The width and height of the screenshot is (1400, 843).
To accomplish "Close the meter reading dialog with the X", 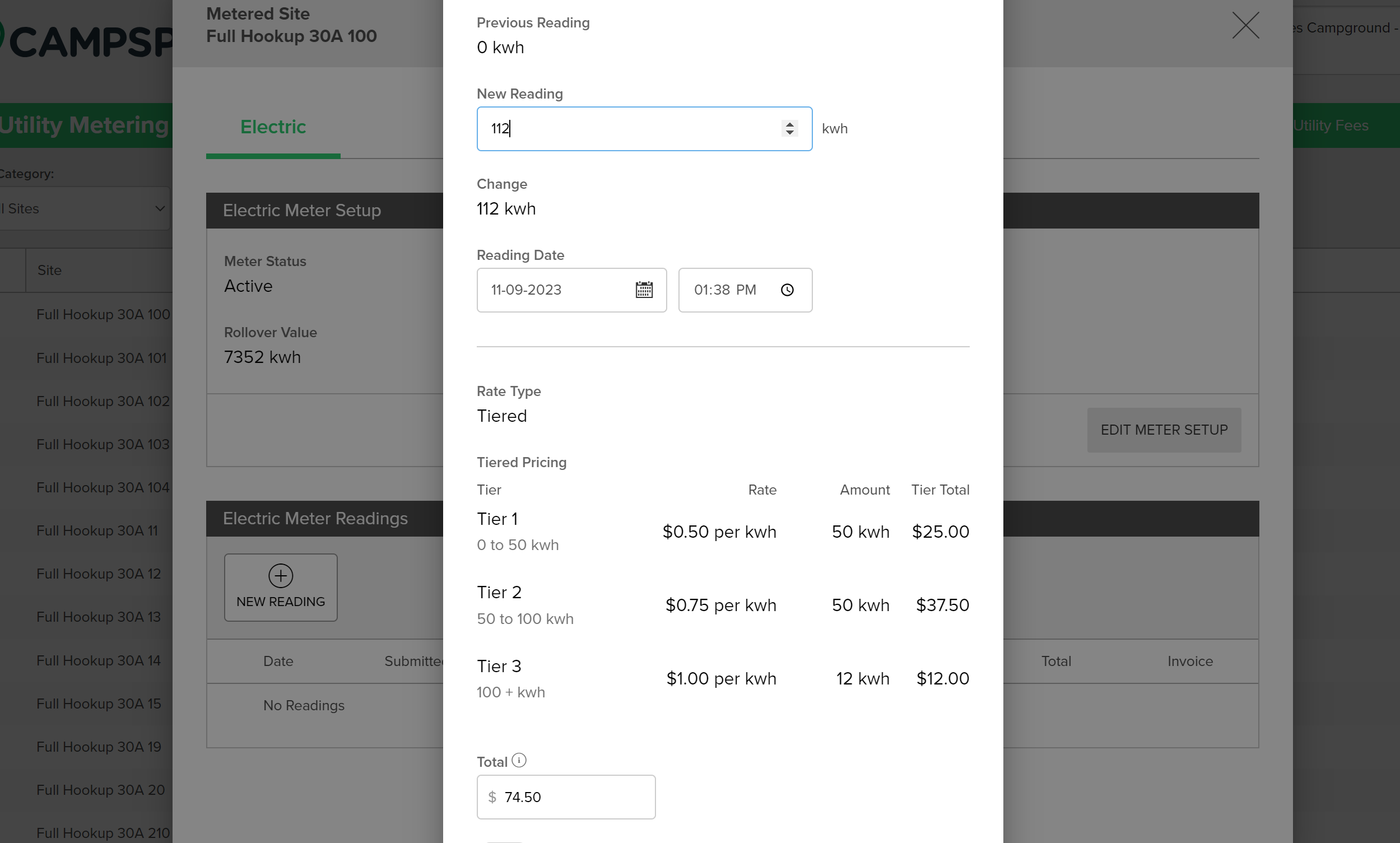I will (1245, 26).
